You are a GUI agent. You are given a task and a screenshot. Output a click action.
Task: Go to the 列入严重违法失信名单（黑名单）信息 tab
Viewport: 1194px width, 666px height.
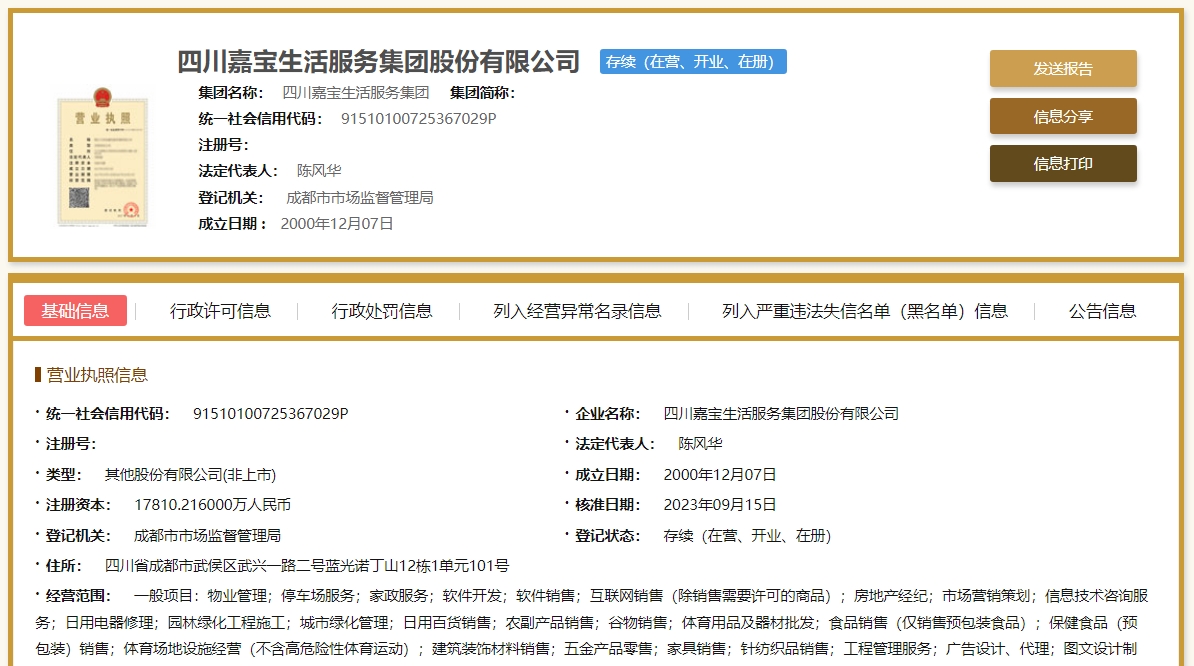point(864,311)
